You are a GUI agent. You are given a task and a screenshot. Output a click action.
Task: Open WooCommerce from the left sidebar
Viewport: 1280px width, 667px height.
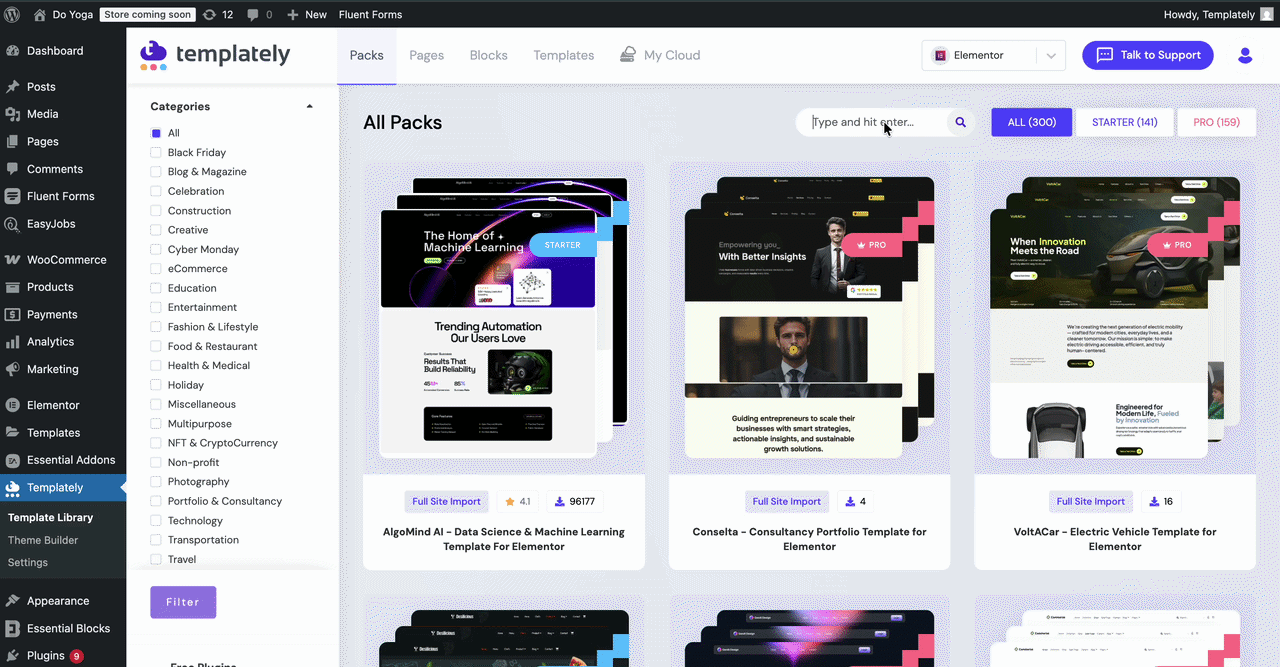click(x=66, y=259)
